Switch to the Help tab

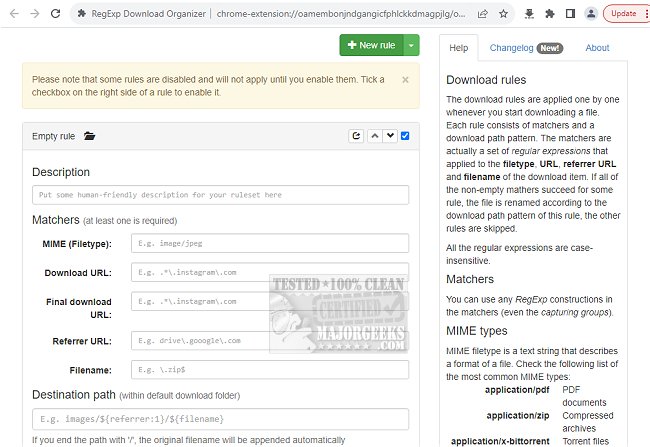pos(458,48)
